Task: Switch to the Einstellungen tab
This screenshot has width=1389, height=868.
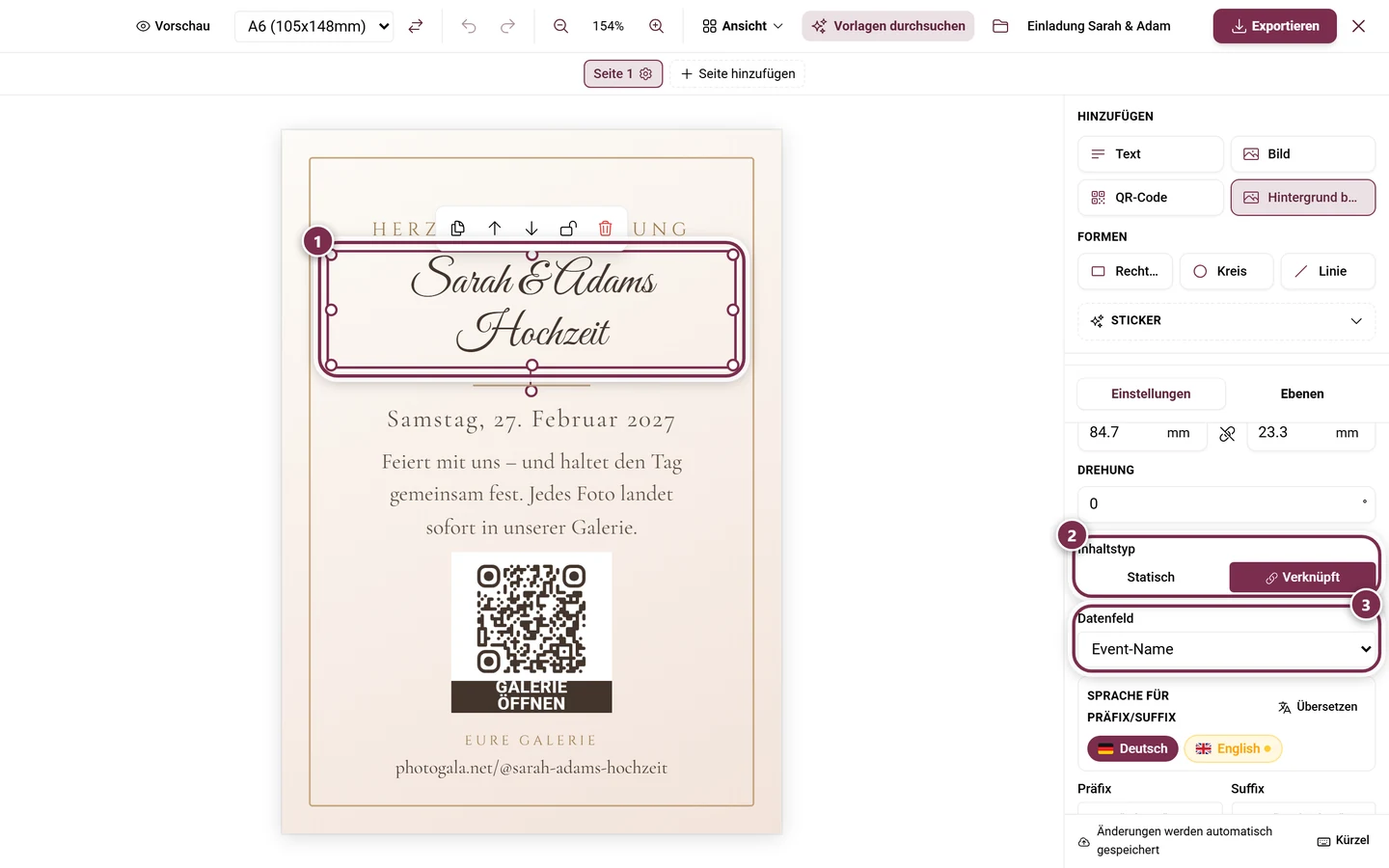Action: 1151,393
